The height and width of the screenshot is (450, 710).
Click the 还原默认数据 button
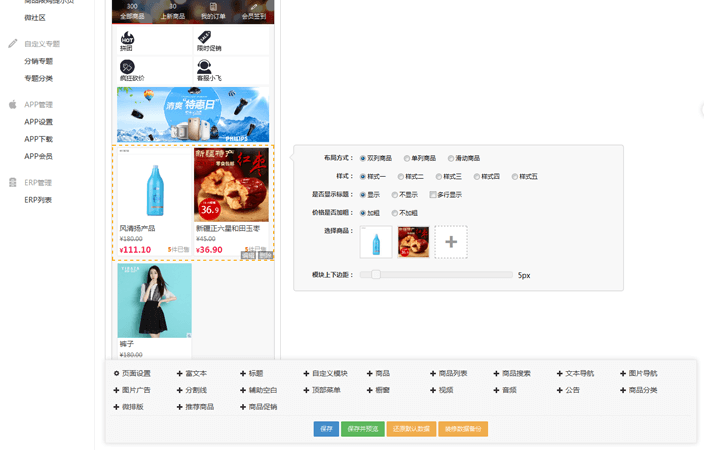411,429
